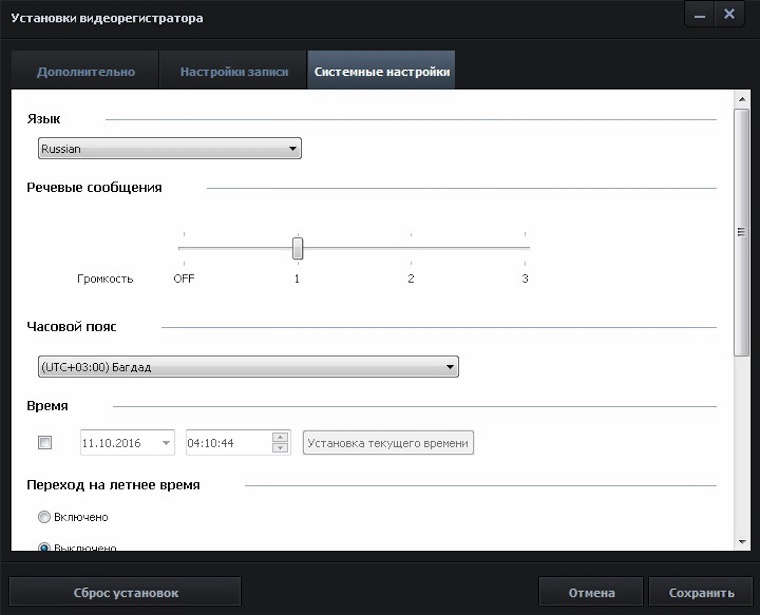Image resolution: width=760 pixels, height=615 pixels.
Task: Open the 'Настройки записи' tab
Action: 234,72
